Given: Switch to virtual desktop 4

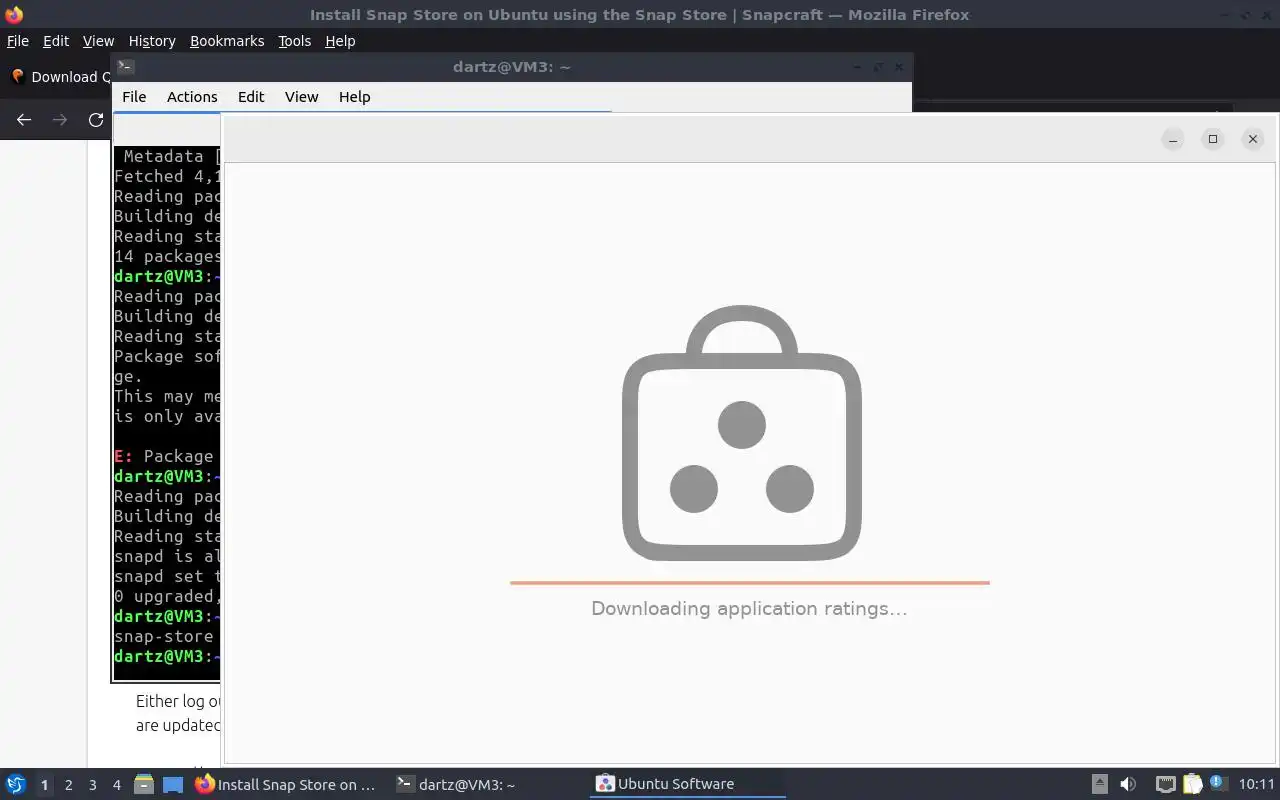Looking at the screenshot, I should [x=116, y=785].
